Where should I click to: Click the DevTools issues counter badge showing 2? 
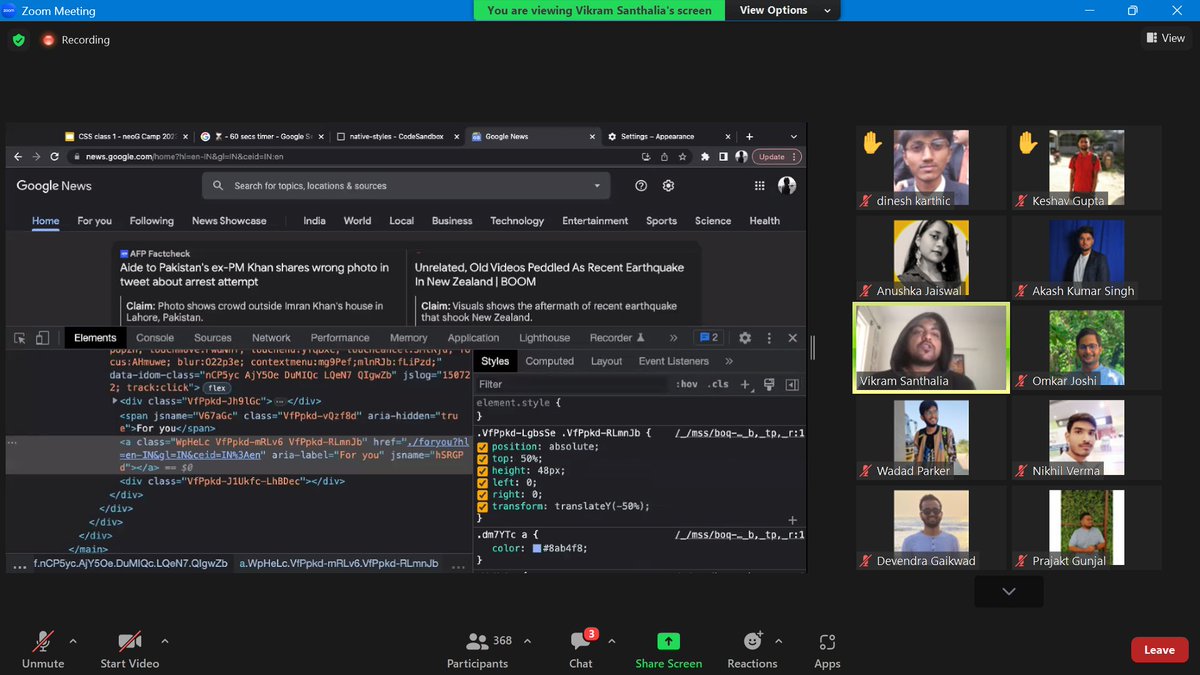[x=709, y=338]
